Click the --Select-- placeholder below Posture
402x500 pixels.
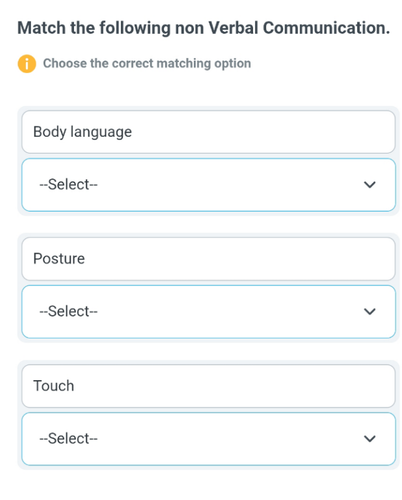[x=69, y=312]
